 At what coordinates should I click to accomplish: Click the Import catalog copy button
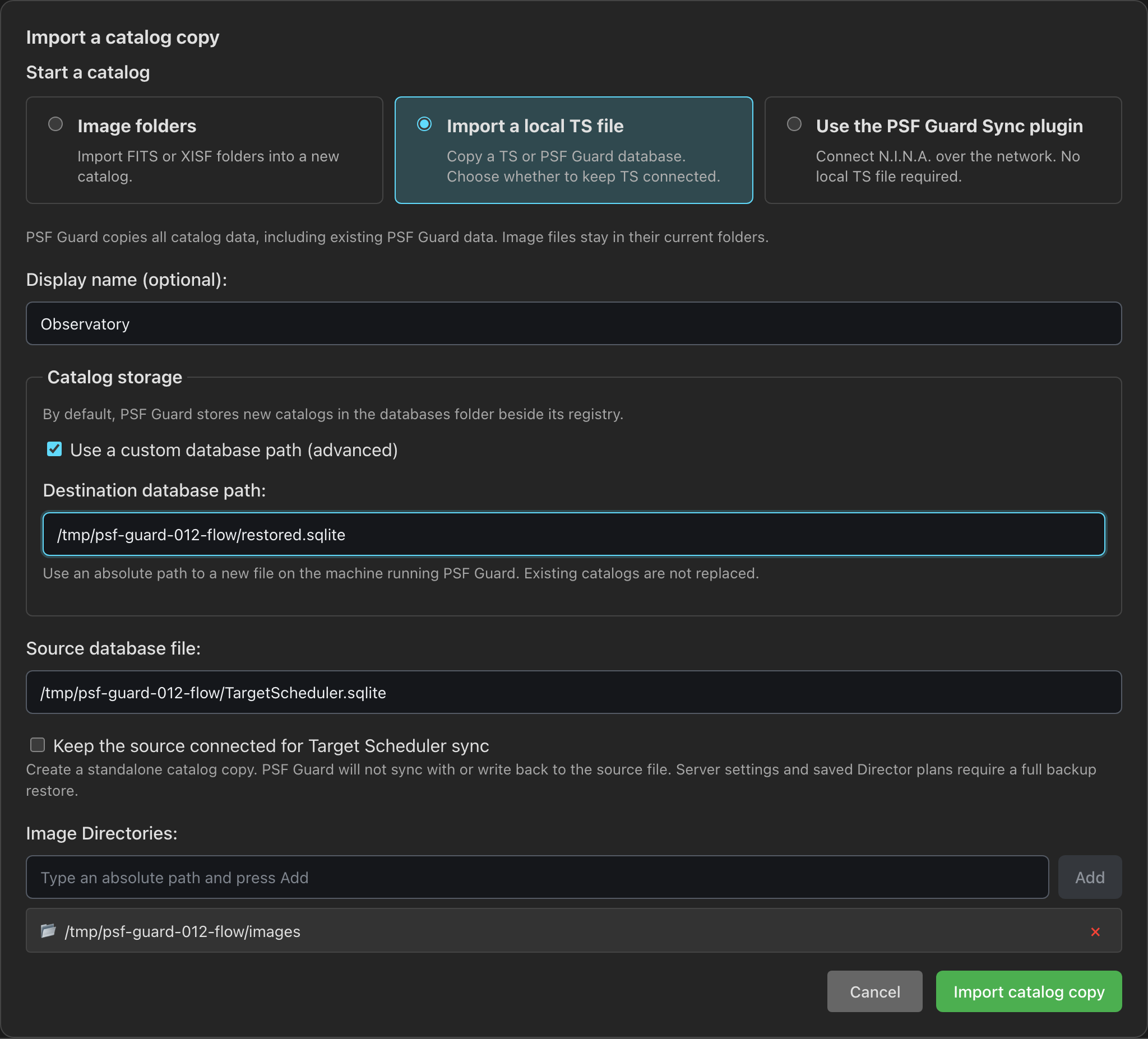[1029, 991]
